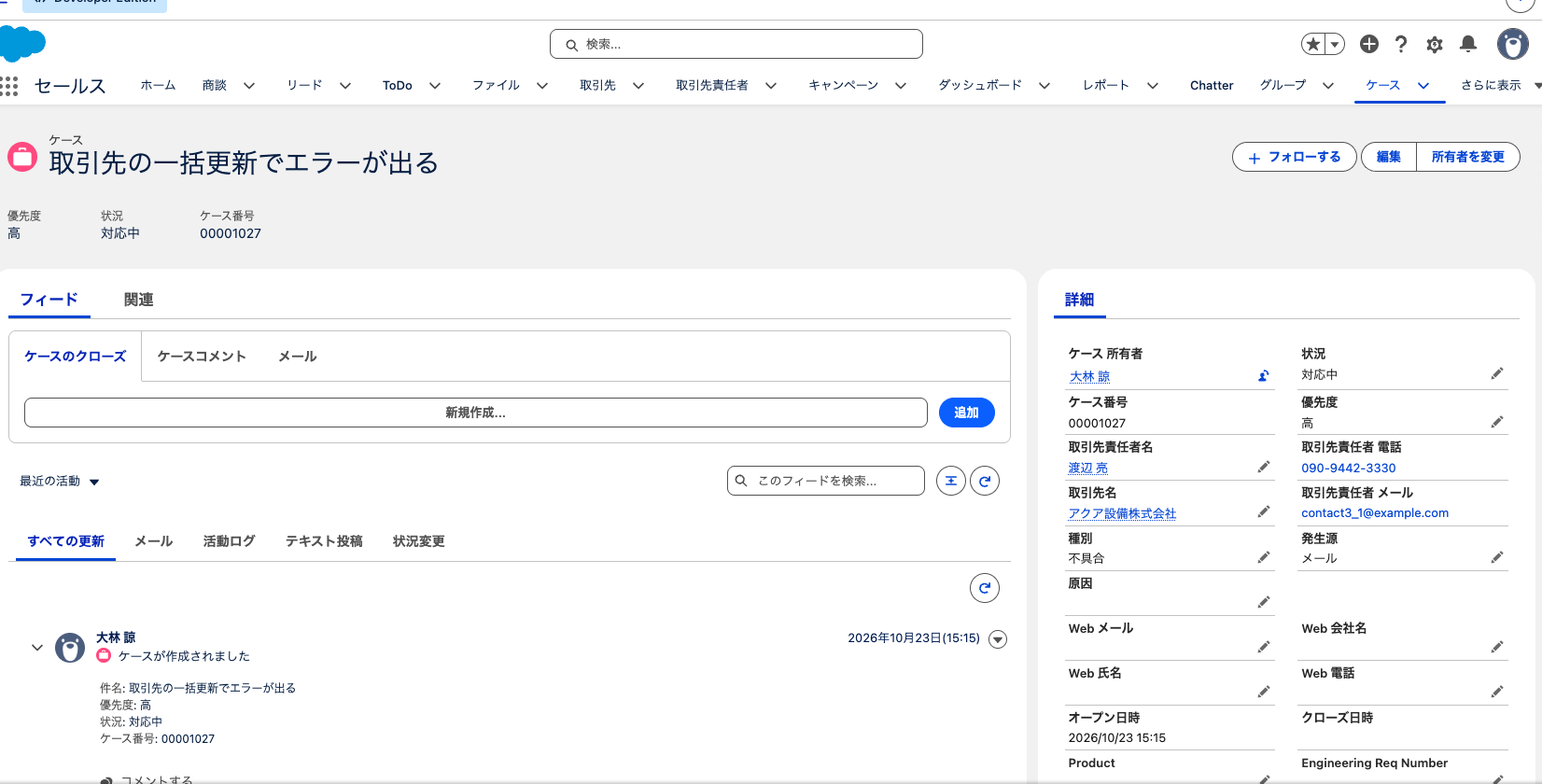Click the feed expand posts icon
Image resolution: width=1542 pixels, height=784 pixels.
coord(951,481)
